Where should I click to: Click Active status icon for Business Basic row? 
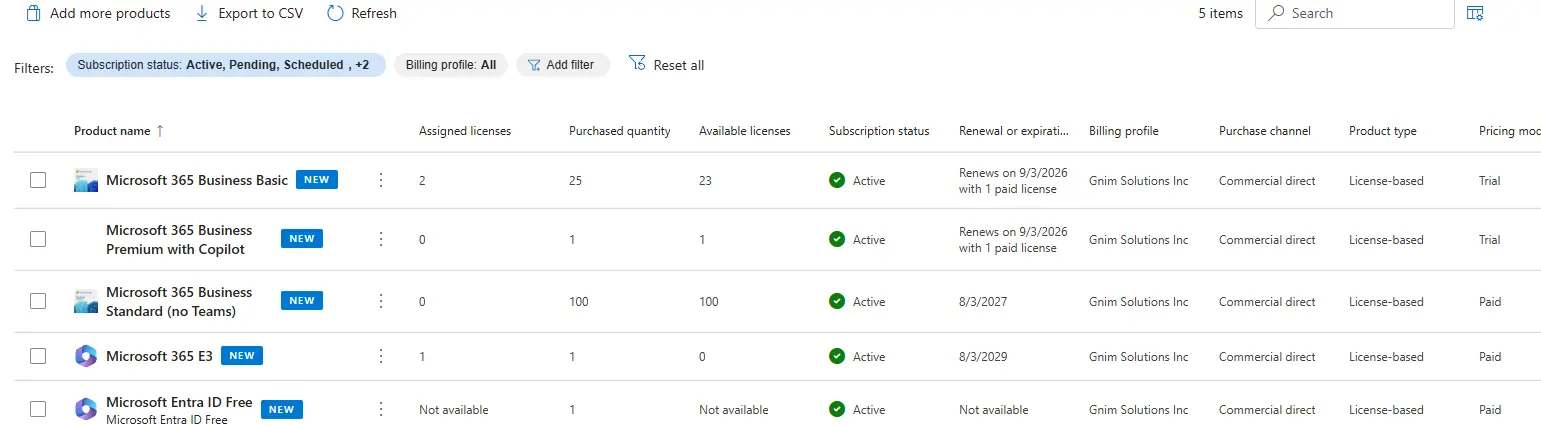(837, 180)
